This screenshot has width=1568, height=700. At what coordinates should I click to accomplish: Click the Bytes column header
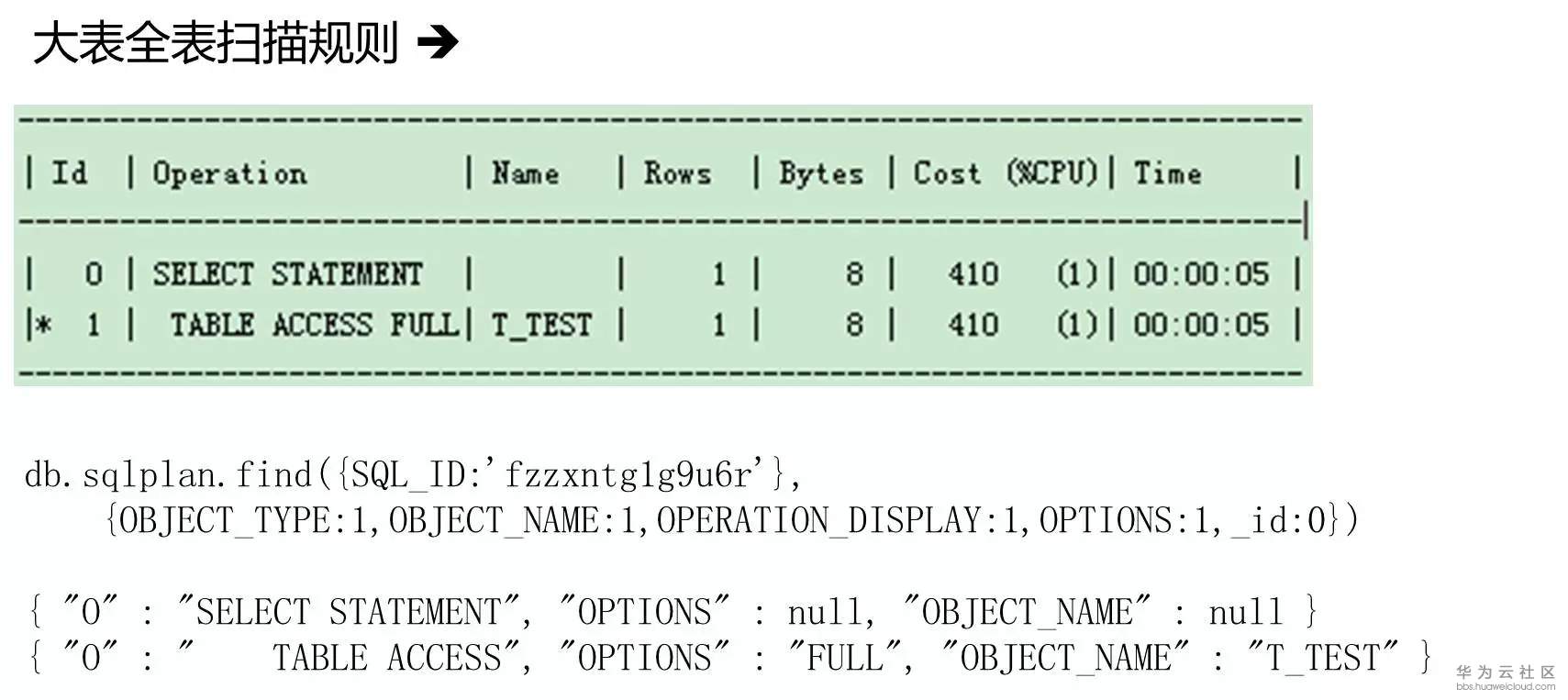point(821,173)
